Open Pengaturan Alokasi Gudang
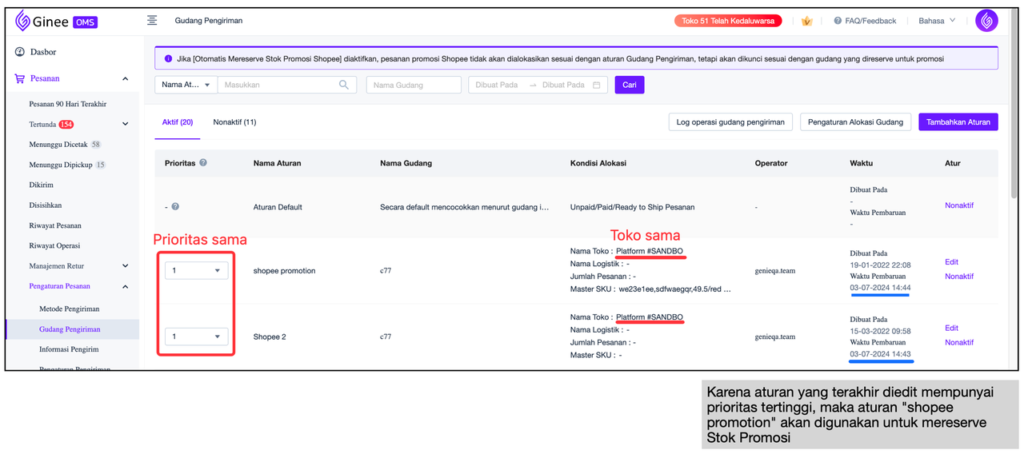Viewport: 1024px width, 454px height. tap(856, 122)
